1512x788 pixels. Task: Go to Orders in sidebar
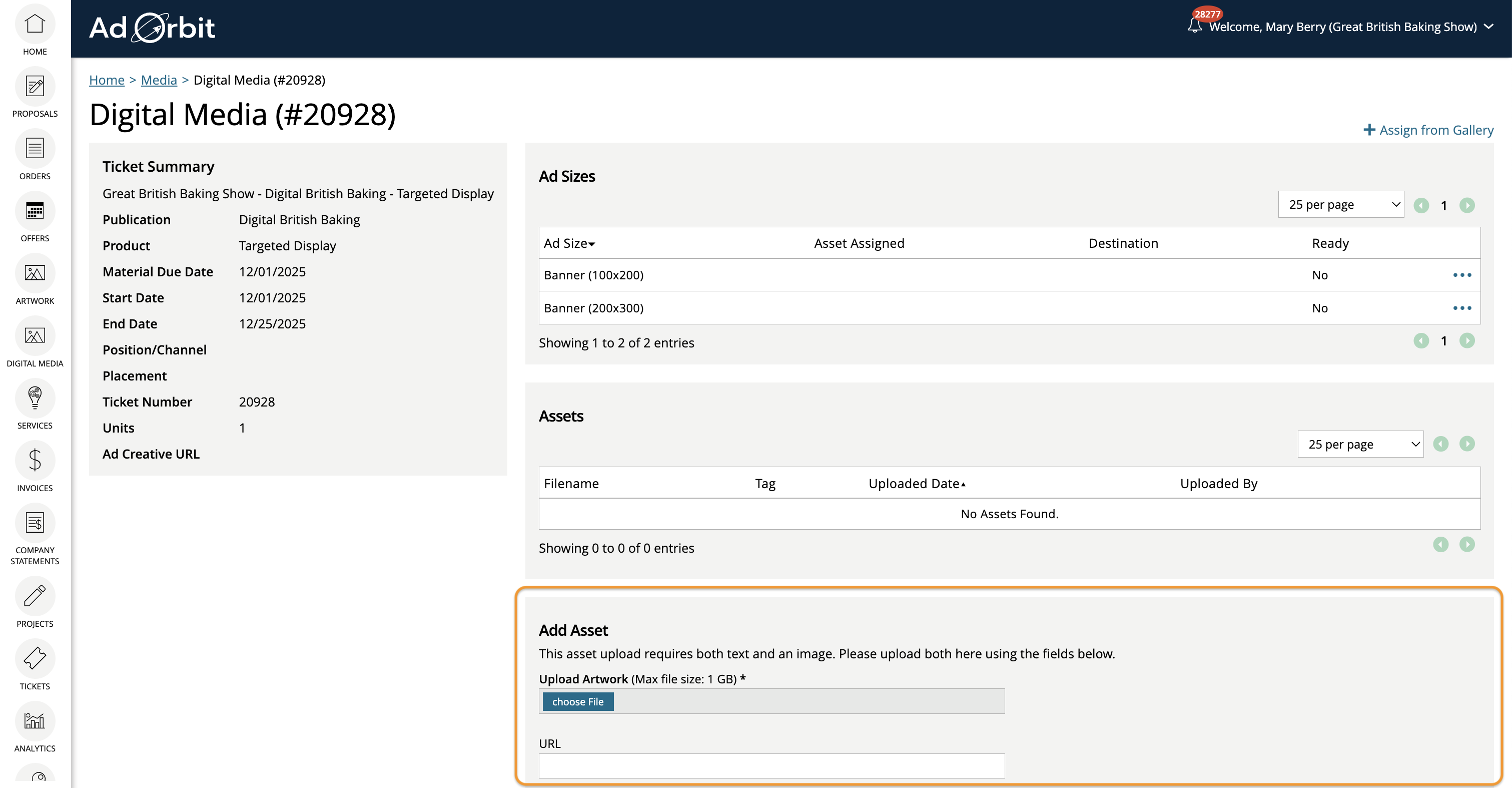coord(35,149)
